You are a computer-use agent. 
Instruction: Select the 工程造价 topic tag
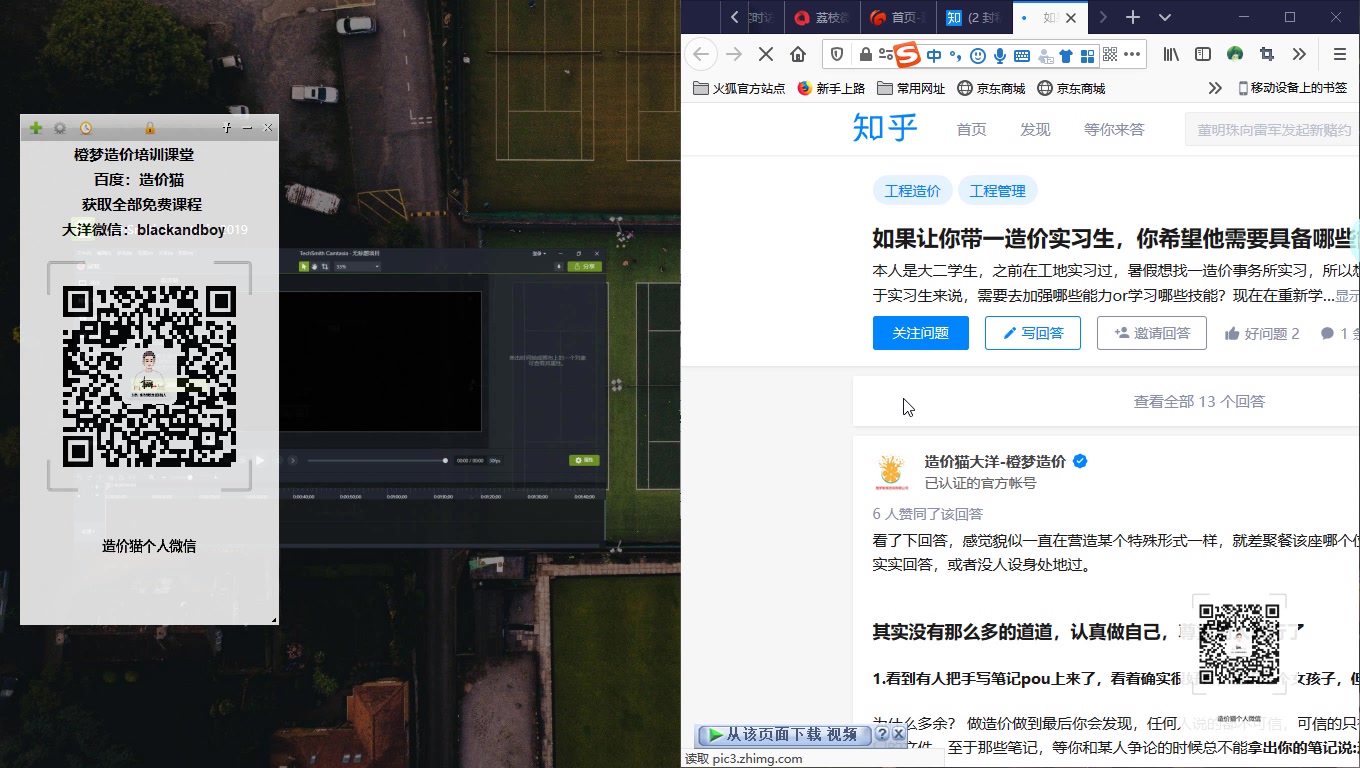point(912,191)
